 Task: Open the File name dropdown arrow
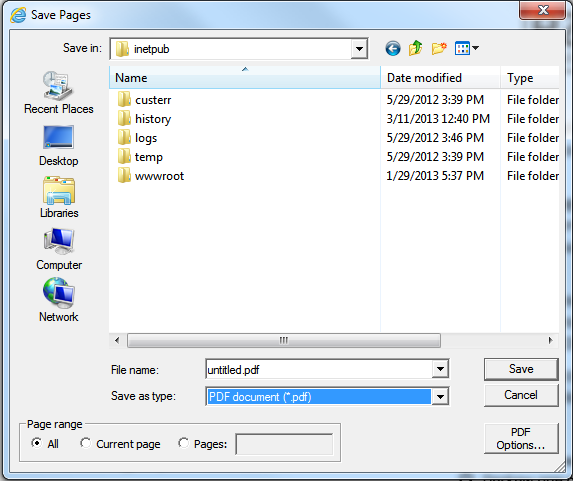click(440, 369)
